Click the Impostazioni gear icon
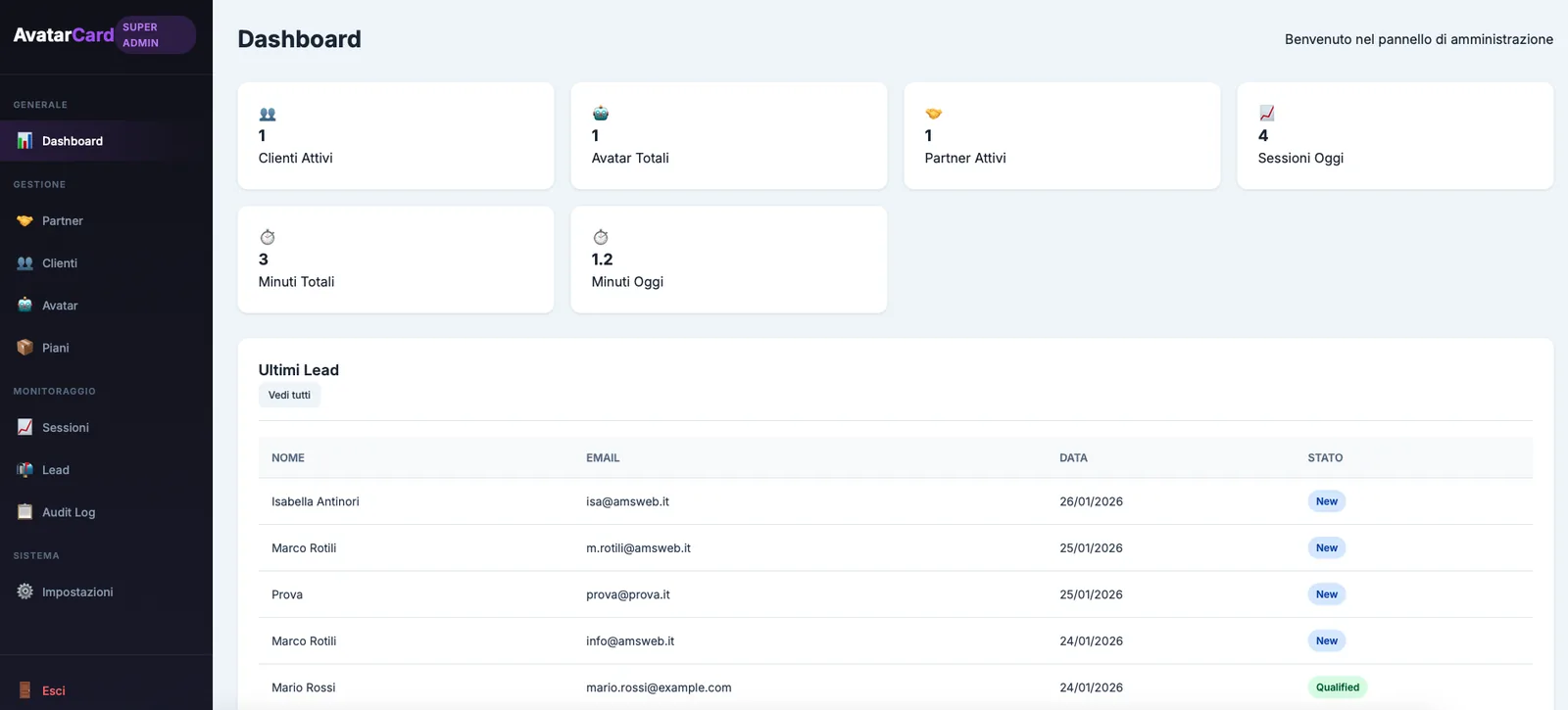This screenshot has height=710, width=1568. coord(24,592)
